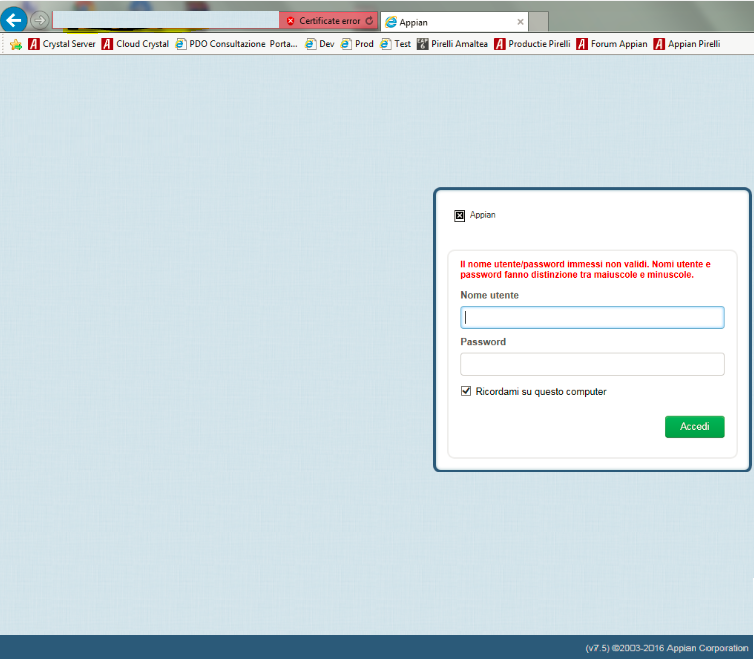Viewport: 754px width, 660px height.
Task: Click the broken Appian logo image
Action: coord(460,215)
